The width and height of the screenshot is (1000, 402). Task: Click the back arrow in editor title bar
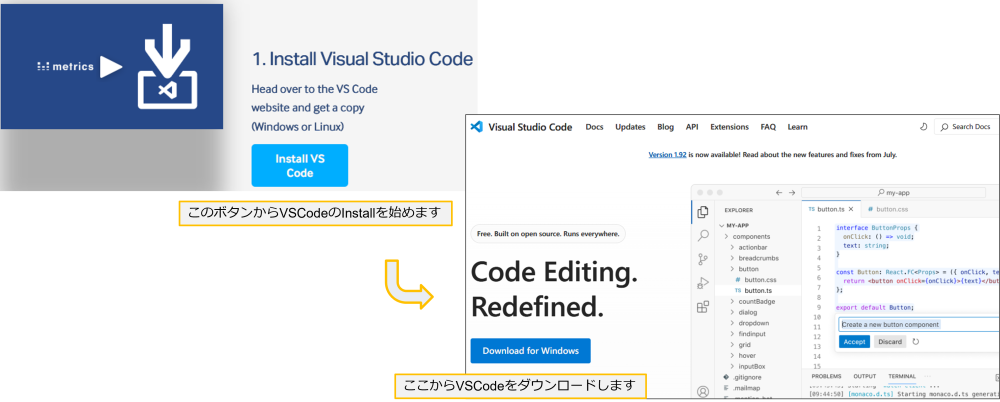779,192
